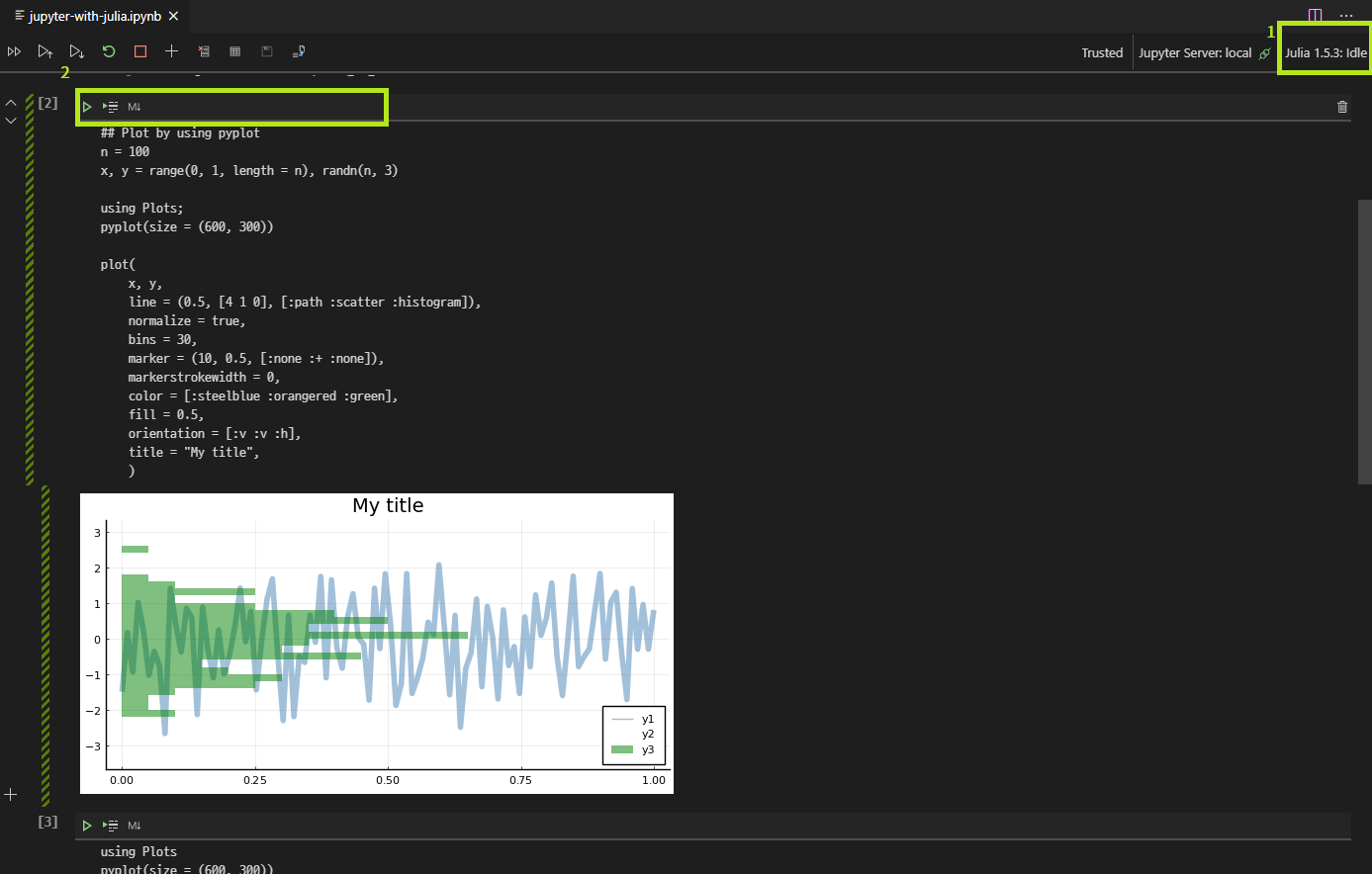The image size is (1372, 874).
Task: Open the More Actions ellipsis menu
Action: coord(1346,16)
